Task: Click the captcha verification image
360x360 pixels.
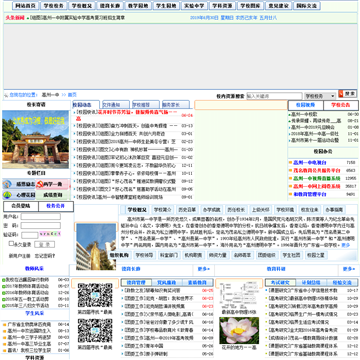Action: (x=50, y=234)
